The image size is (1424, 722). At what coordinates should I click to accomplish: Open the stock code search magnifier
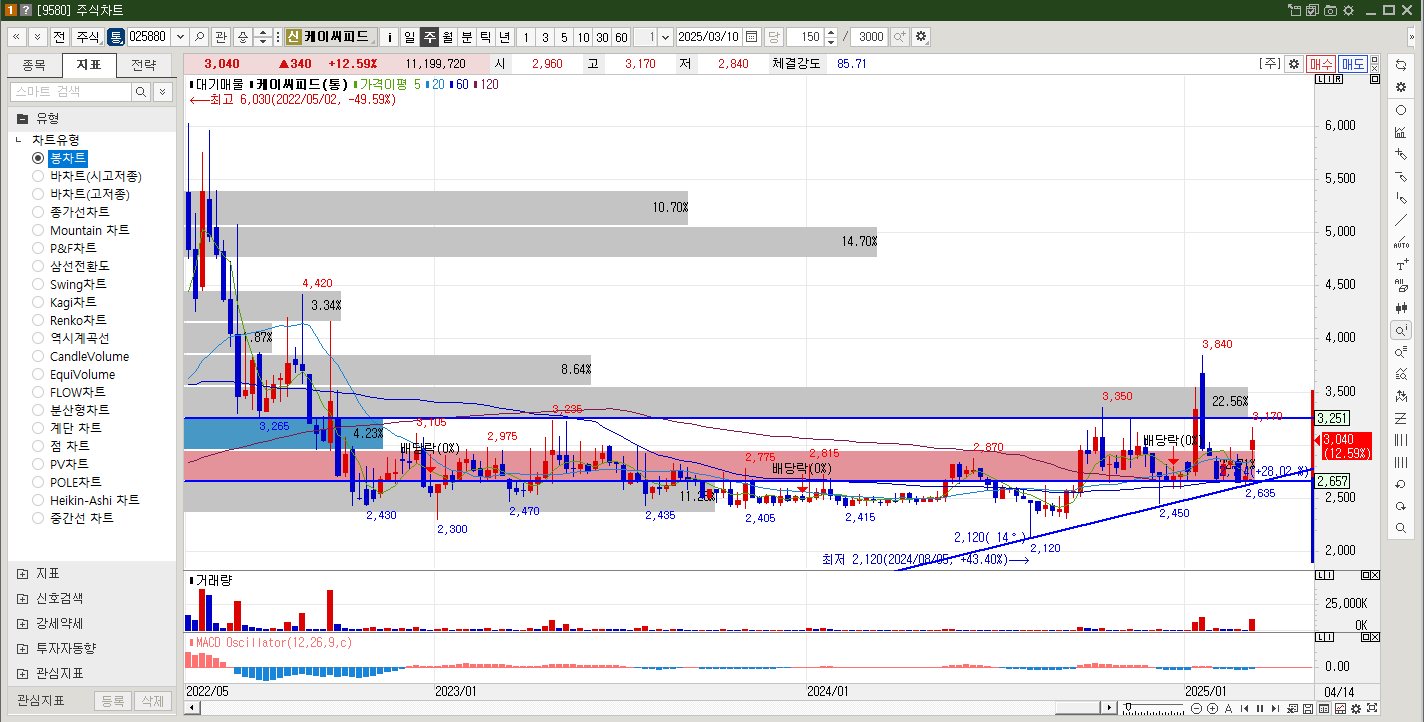click(200, 36)
